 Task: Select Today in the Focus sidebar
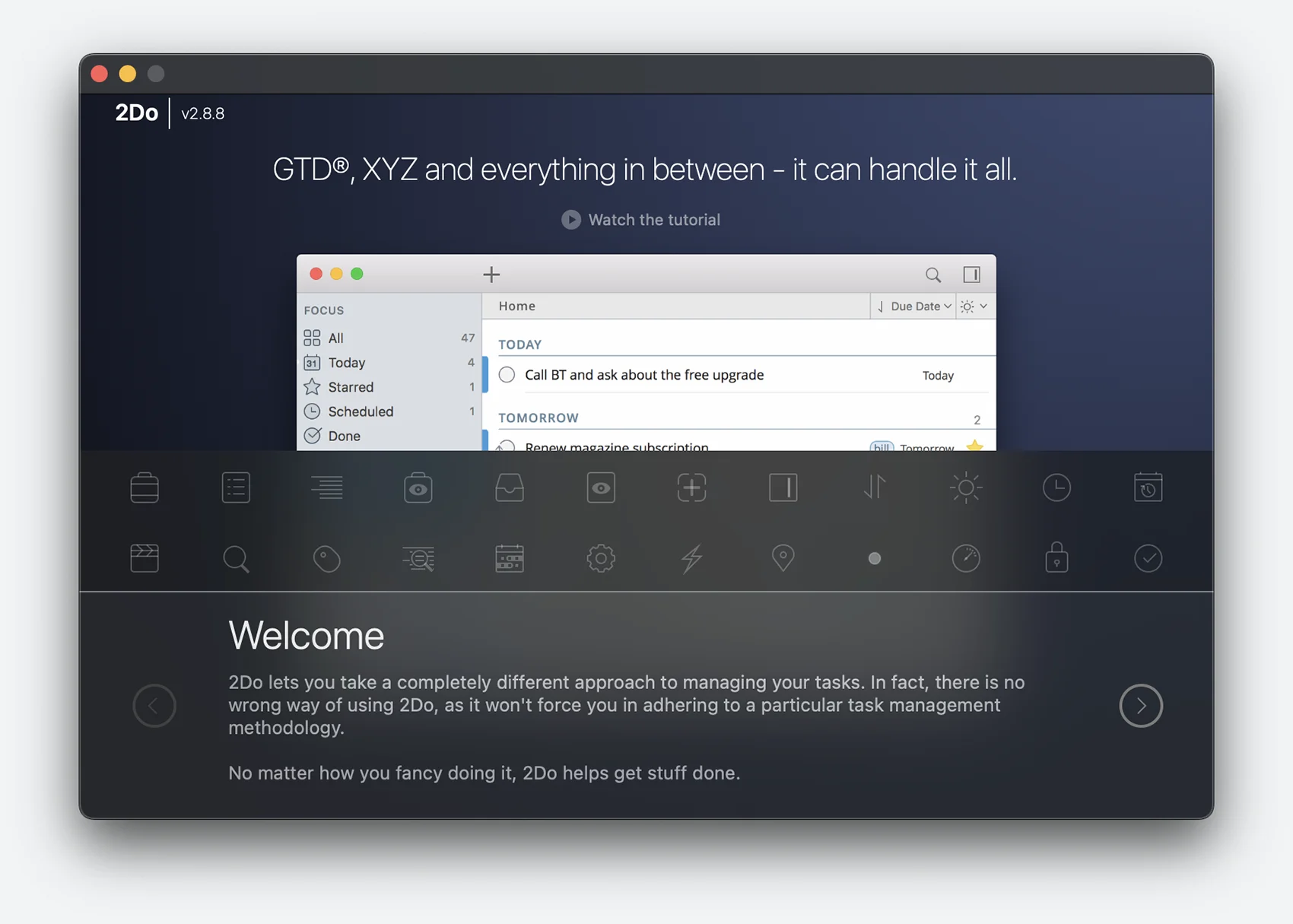pyautogui.click(x=389, y=363)
